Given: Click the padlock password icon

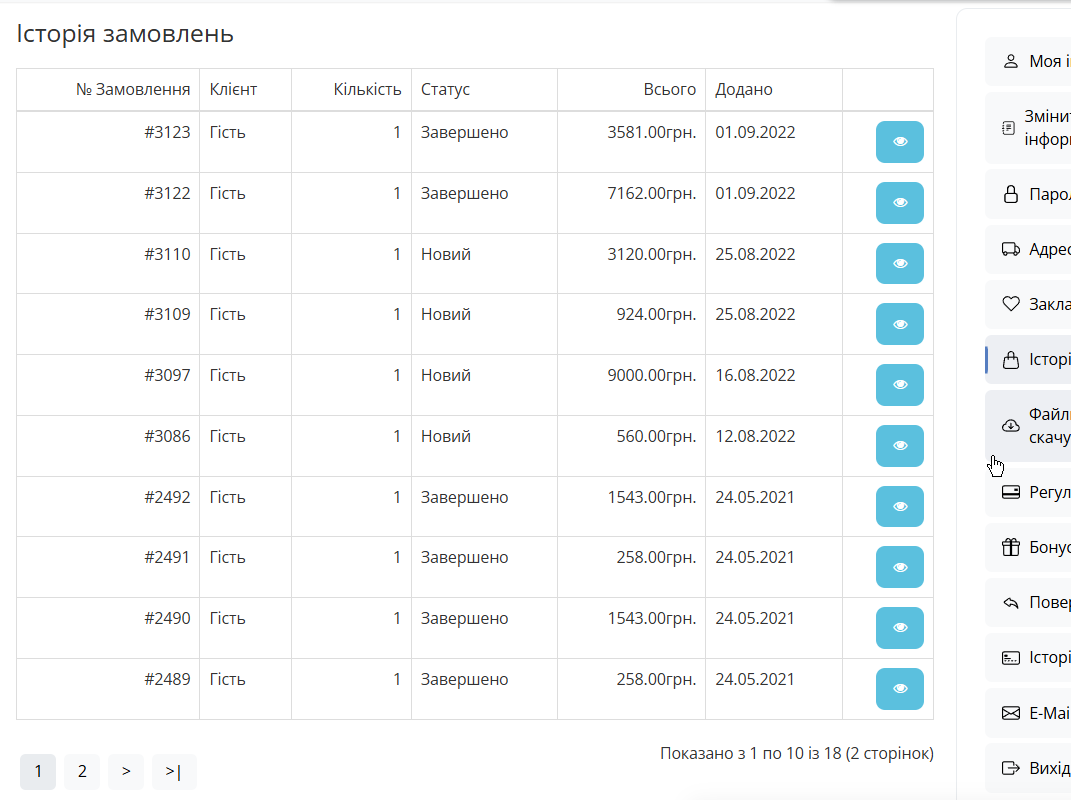Looking at the screenshot, I should [x=1010, y=194].
